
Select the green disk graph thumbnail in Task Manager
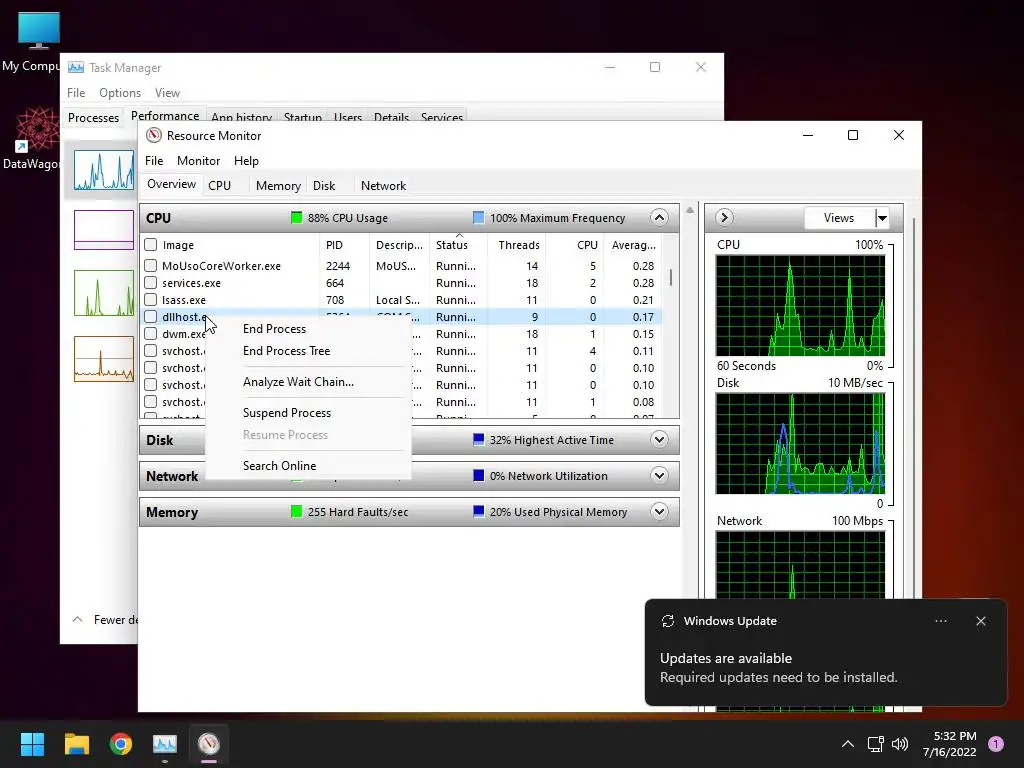point(104,293)
